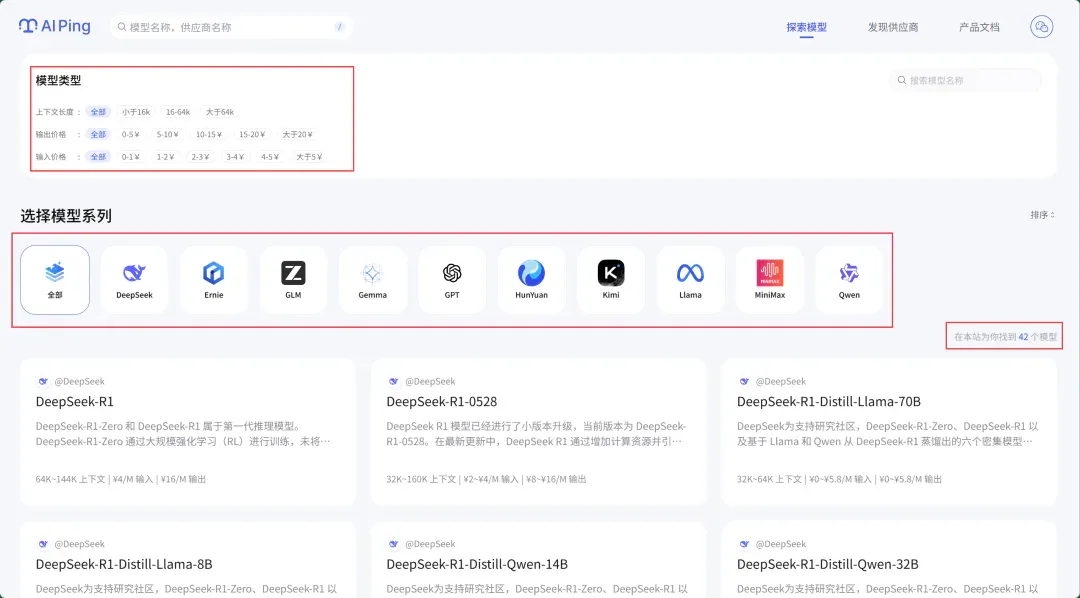
Task: Filter output price by 10-15¥
Action: point(209,134)
